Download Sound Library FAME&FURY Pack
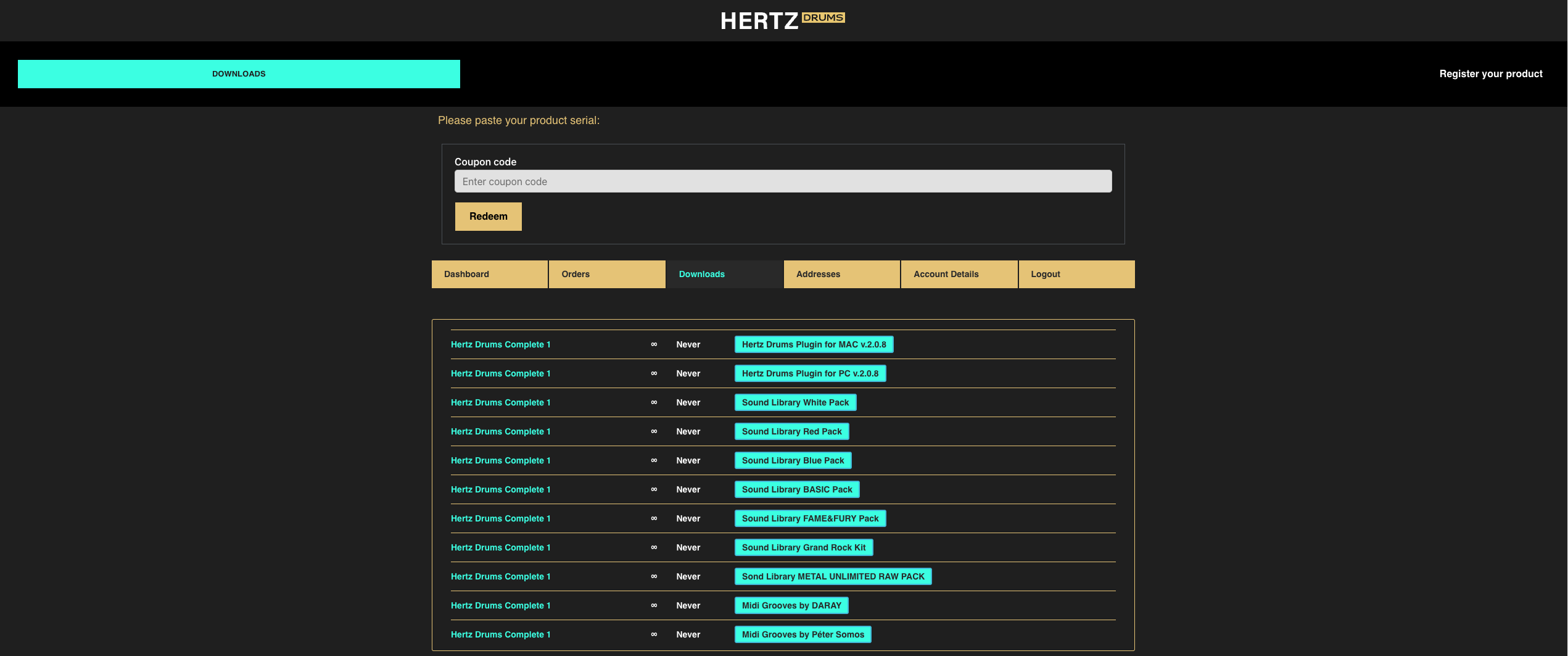The height and width of the screenshot is (656, 1568). click(x=810, y=518)
